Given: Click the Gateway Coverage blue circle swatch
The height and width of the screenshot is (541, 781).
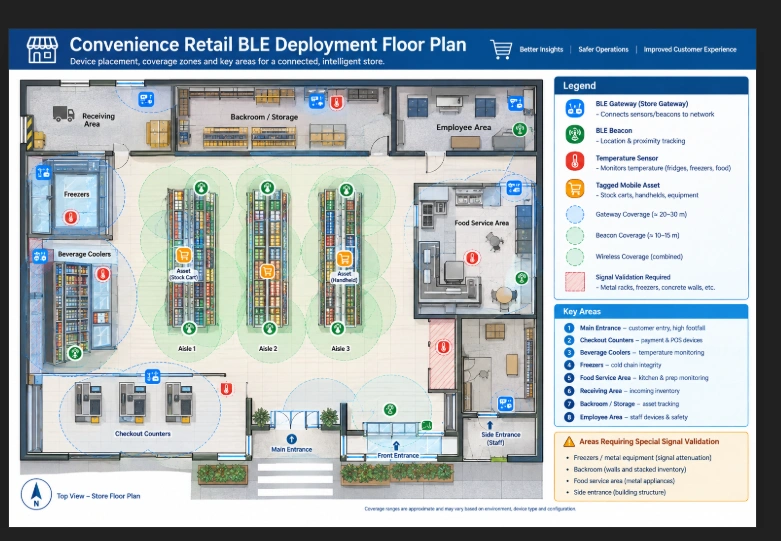Looking at the screenshot, I should click(x=575, y=214).
